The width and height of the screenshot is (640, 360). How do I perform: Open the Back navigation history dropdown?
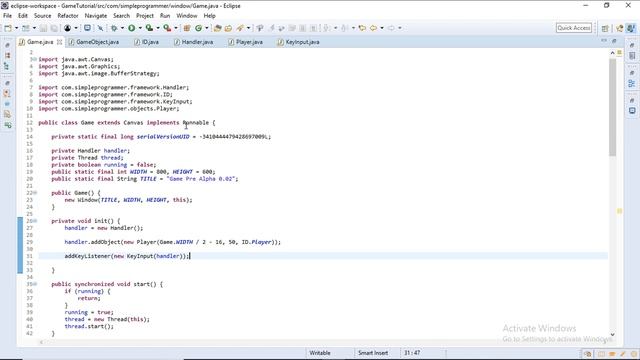pyautogui.click(x=382, y=28)
